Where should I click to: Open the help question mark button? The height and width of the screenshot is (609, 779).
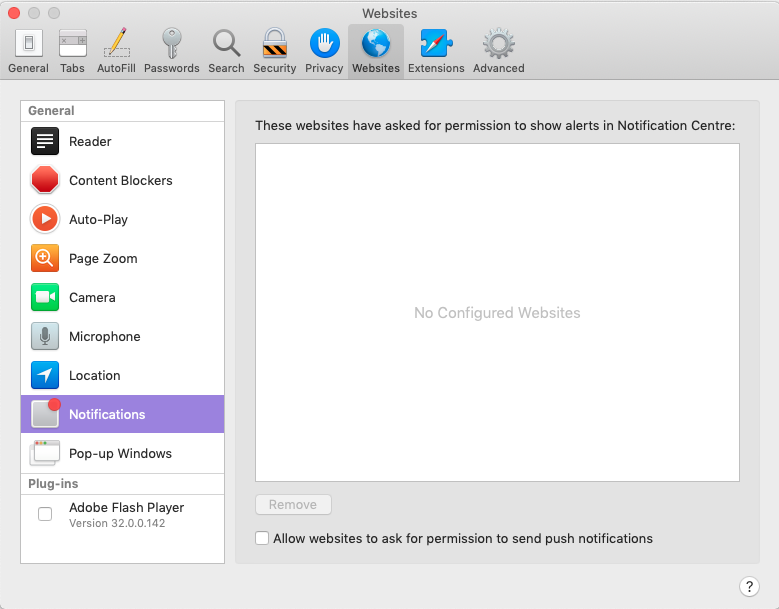click(x=749, y=586)
